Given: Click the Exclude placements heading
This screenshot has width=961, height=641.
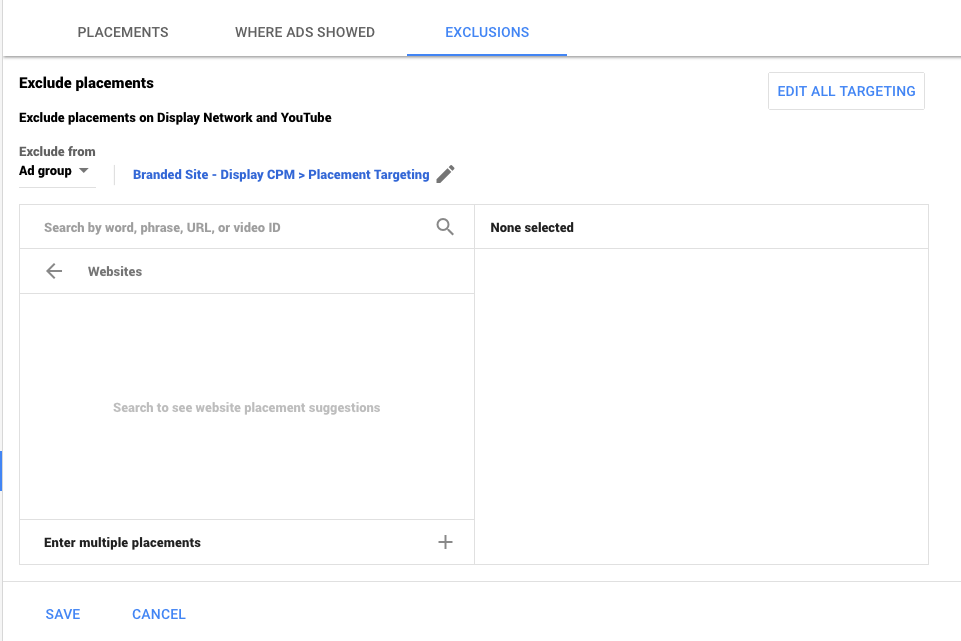Looking at the screenshot, I should [x=86, y=83].
